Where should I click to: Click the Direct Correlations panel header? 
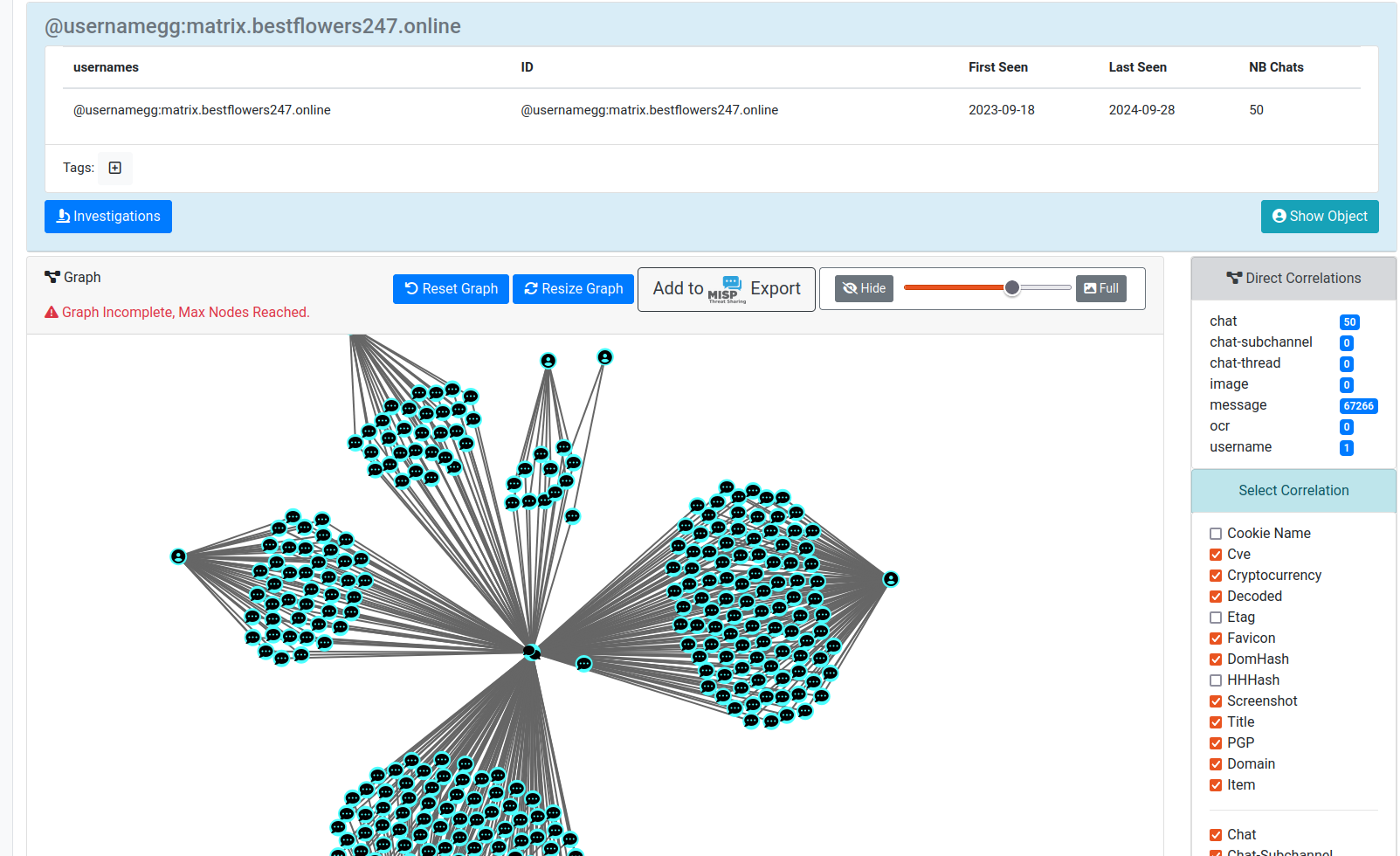click(1293, 279)
